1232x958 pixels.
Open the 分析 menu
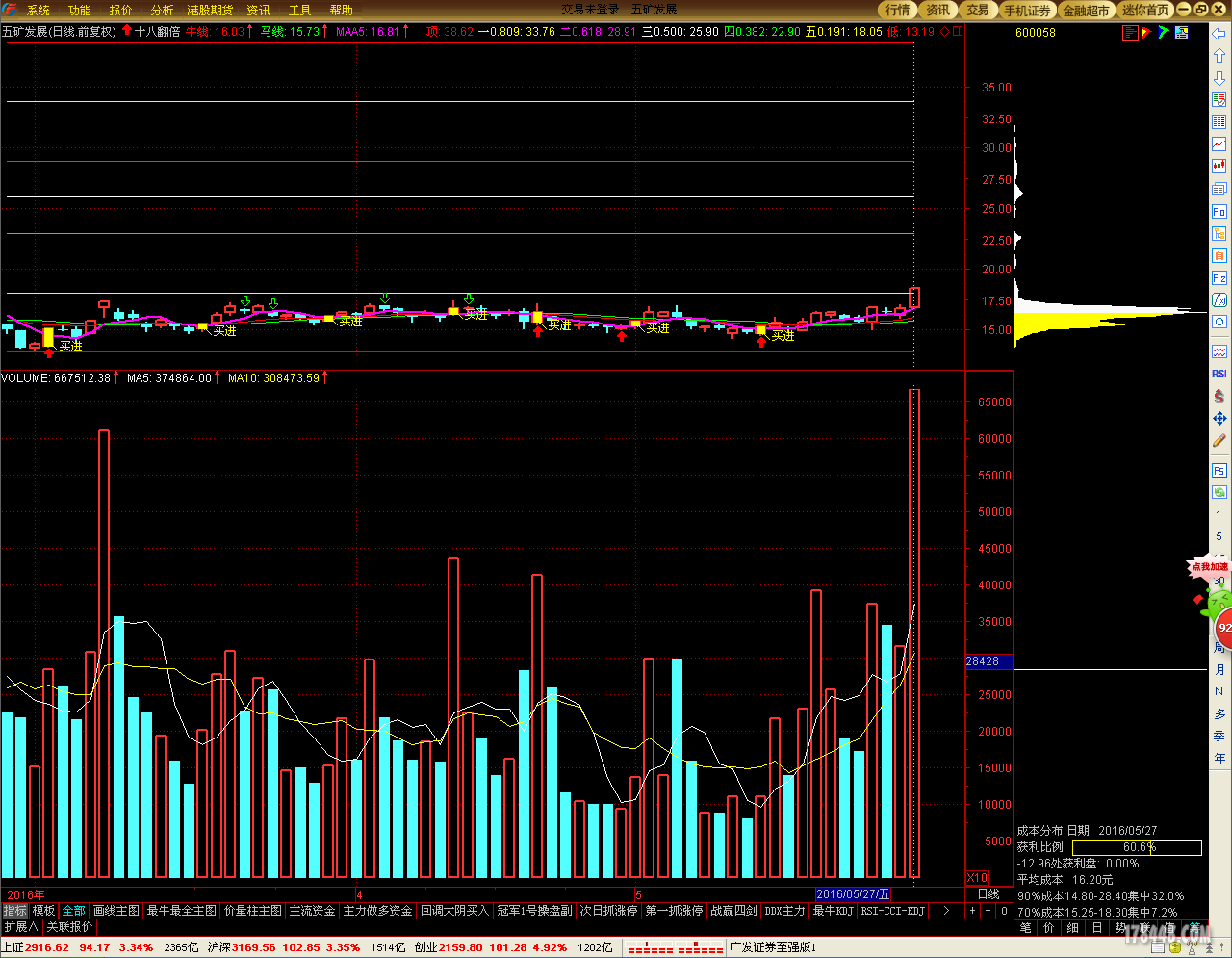coord(163,10)
